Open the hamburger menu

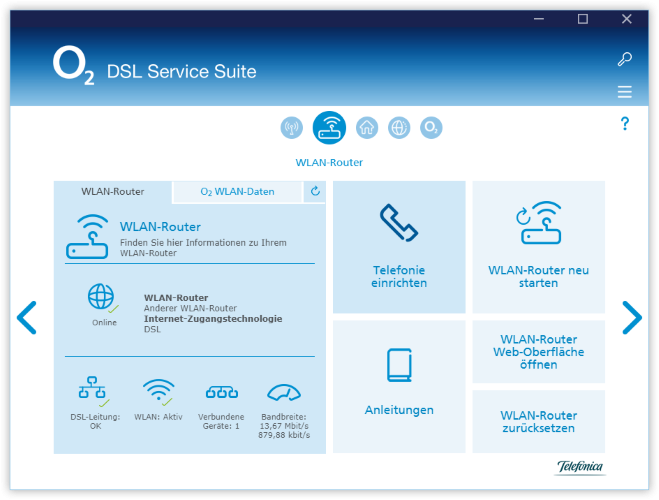tap(625, 92)
